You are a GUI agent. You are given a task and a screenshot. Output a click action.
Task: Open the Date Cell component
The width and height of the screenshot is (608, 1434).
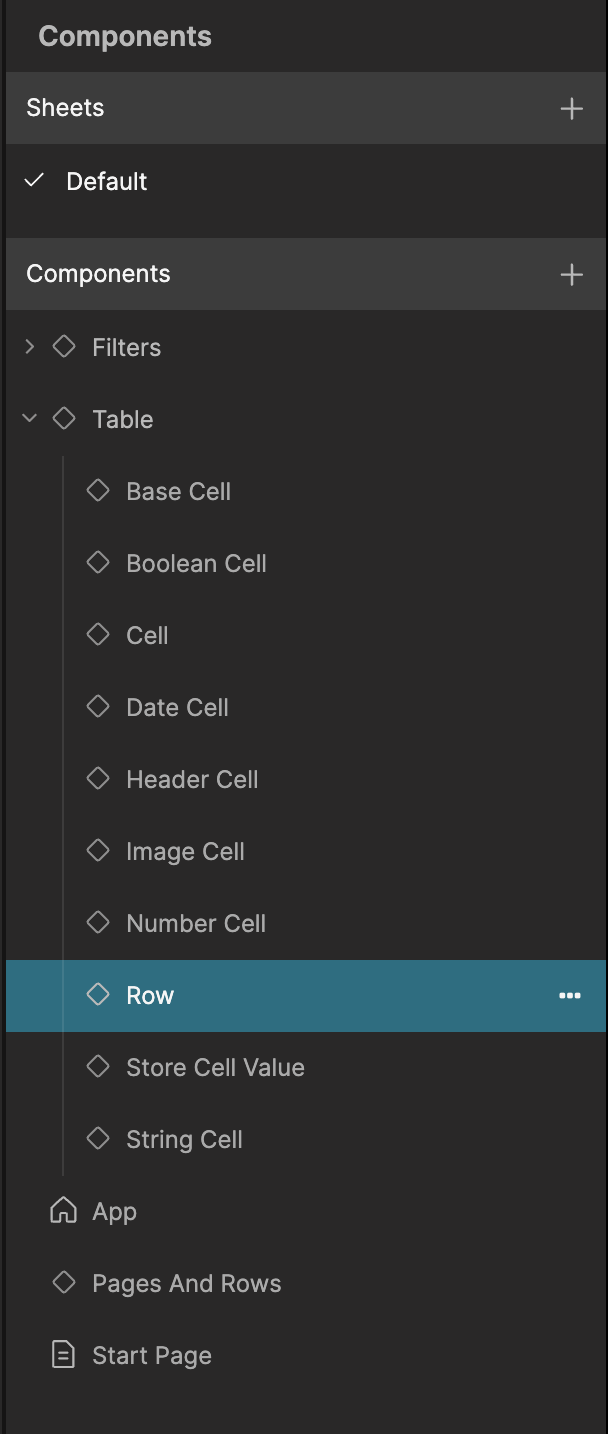pyautogui.click(x=177, y=707)
